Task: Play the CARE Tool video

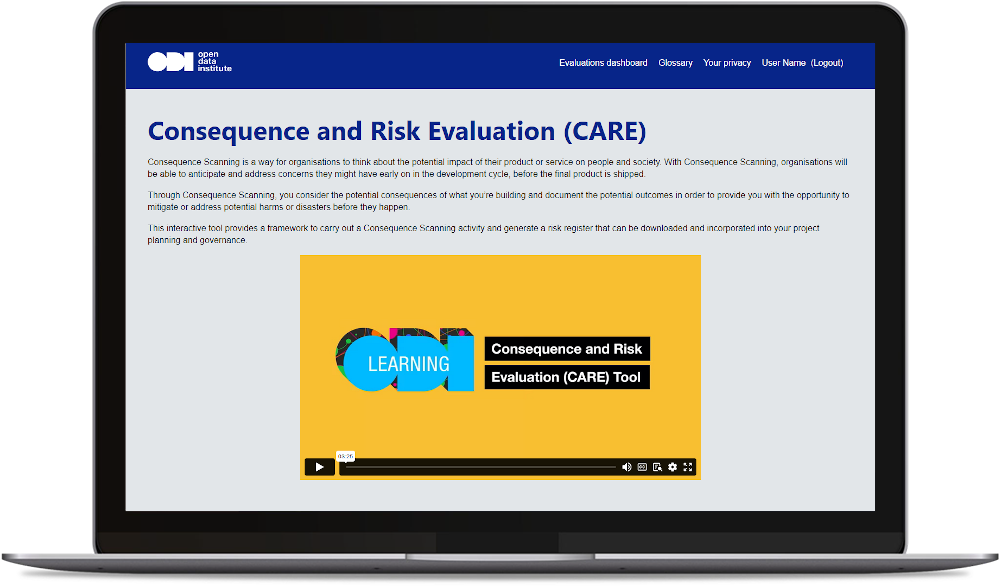Action: (320, 467)
